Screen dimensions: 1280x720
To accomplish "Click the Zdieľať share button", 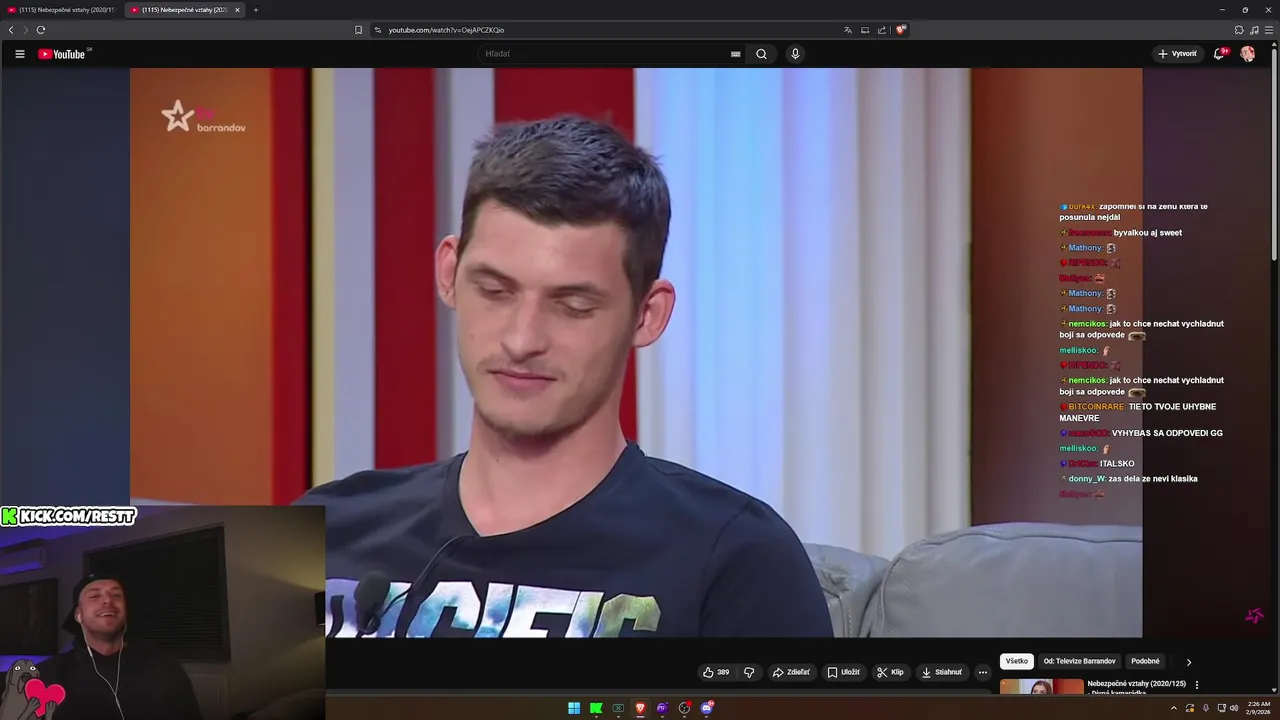I will (791, 672).
